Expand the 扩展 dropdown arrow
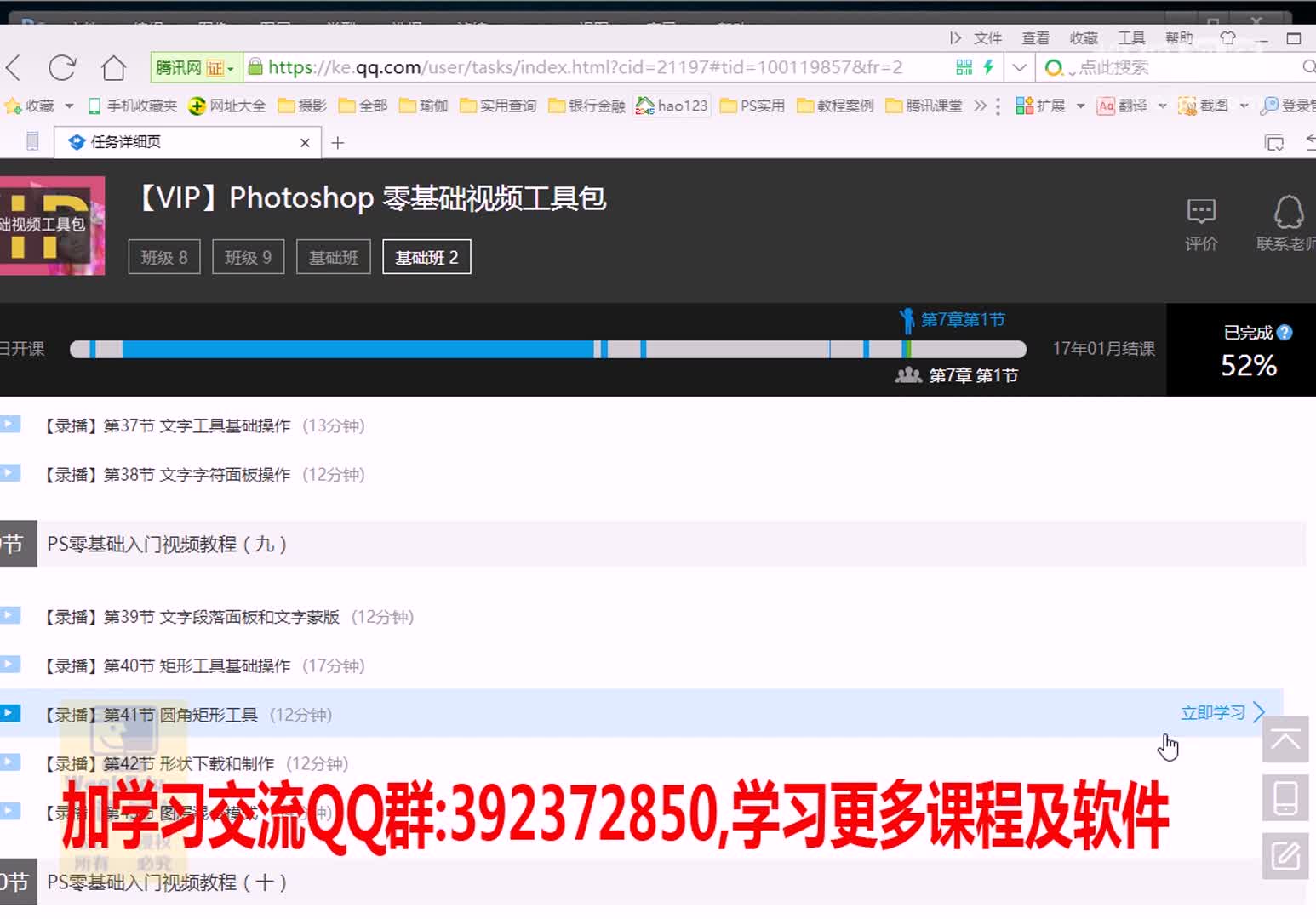Screen dimensions: 1316x919 coord(1080,106)
